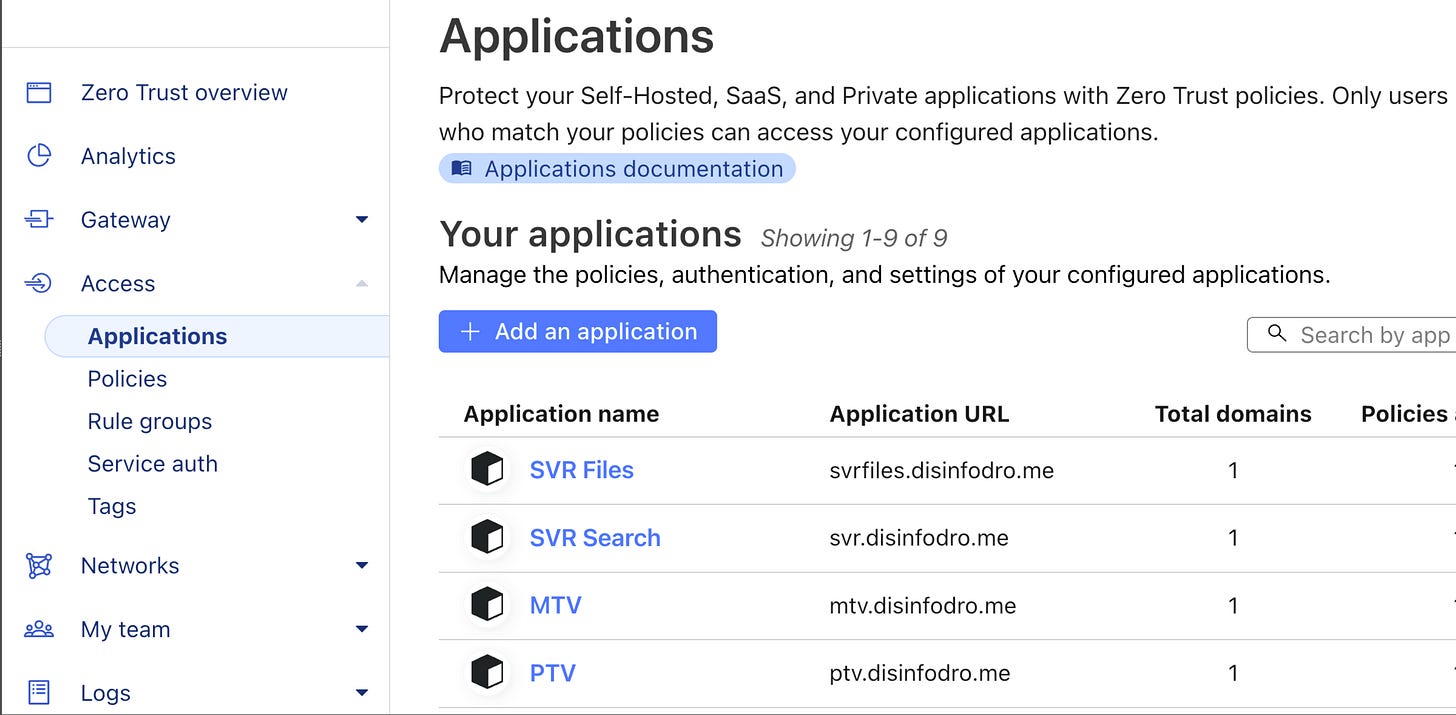This screenshot has height=715, width=1456.
Task: Click the svrfiles.disinfodro.me URL cell
Action: (942, 470)
